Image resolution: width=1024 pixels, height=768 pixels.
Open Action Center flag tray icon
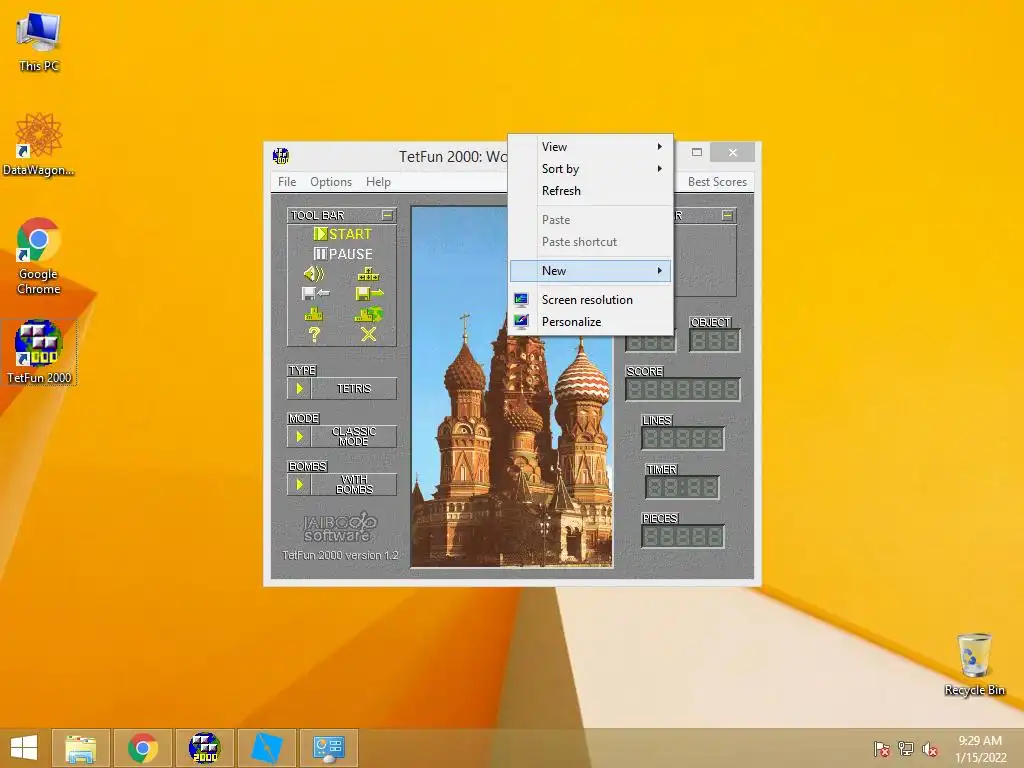(x=882, y=748)
